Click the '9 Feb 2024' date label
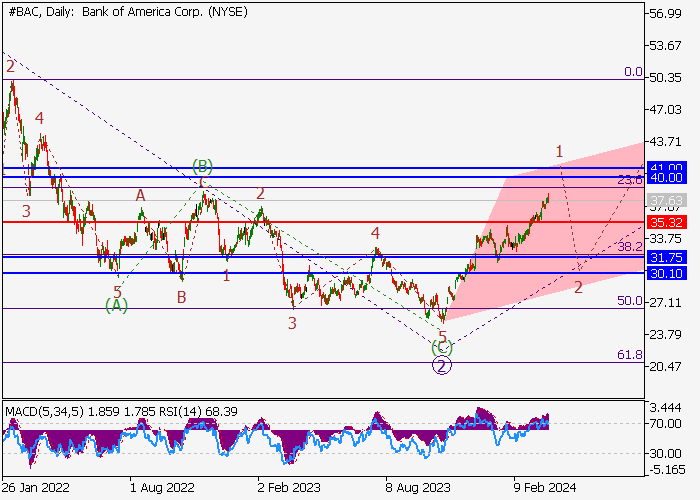This screenshot has height=500, width=700. (545, 488)
